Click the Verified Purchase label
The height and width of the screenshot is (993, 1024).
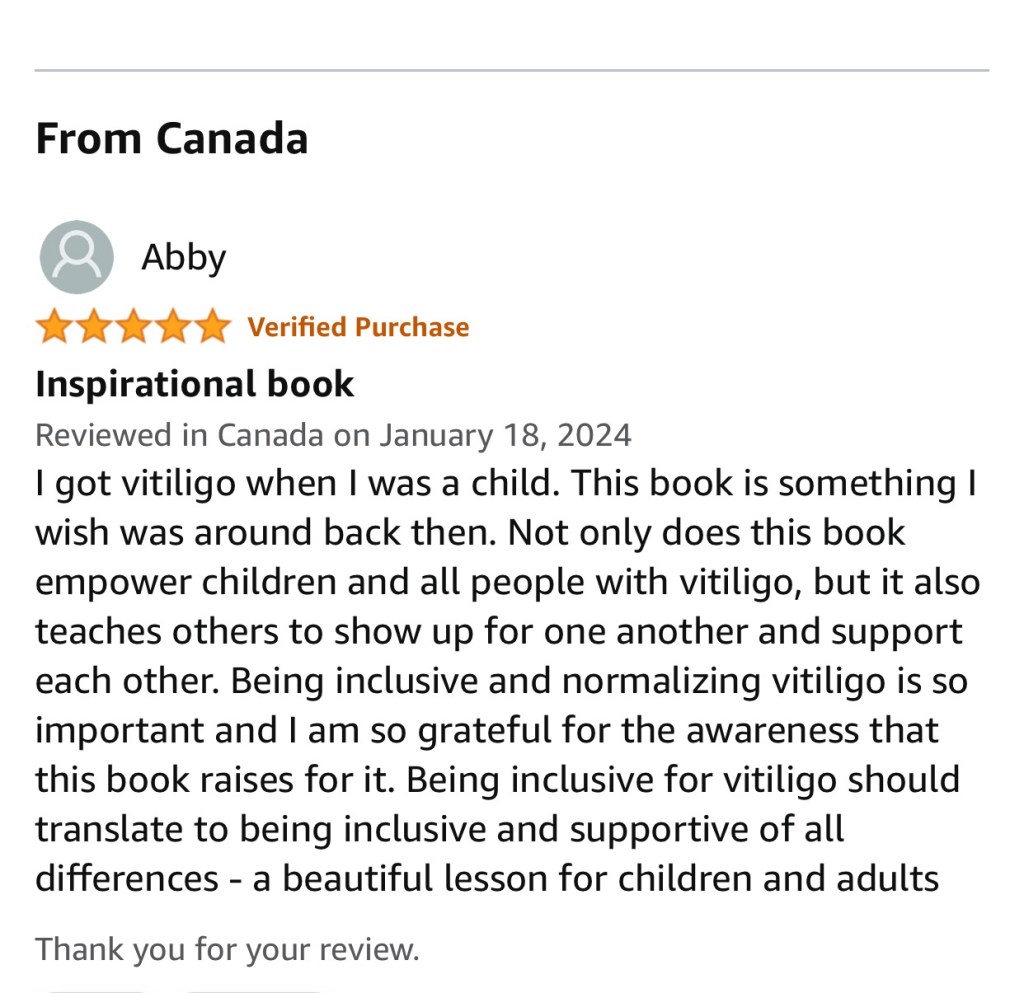tap(358, 327)
